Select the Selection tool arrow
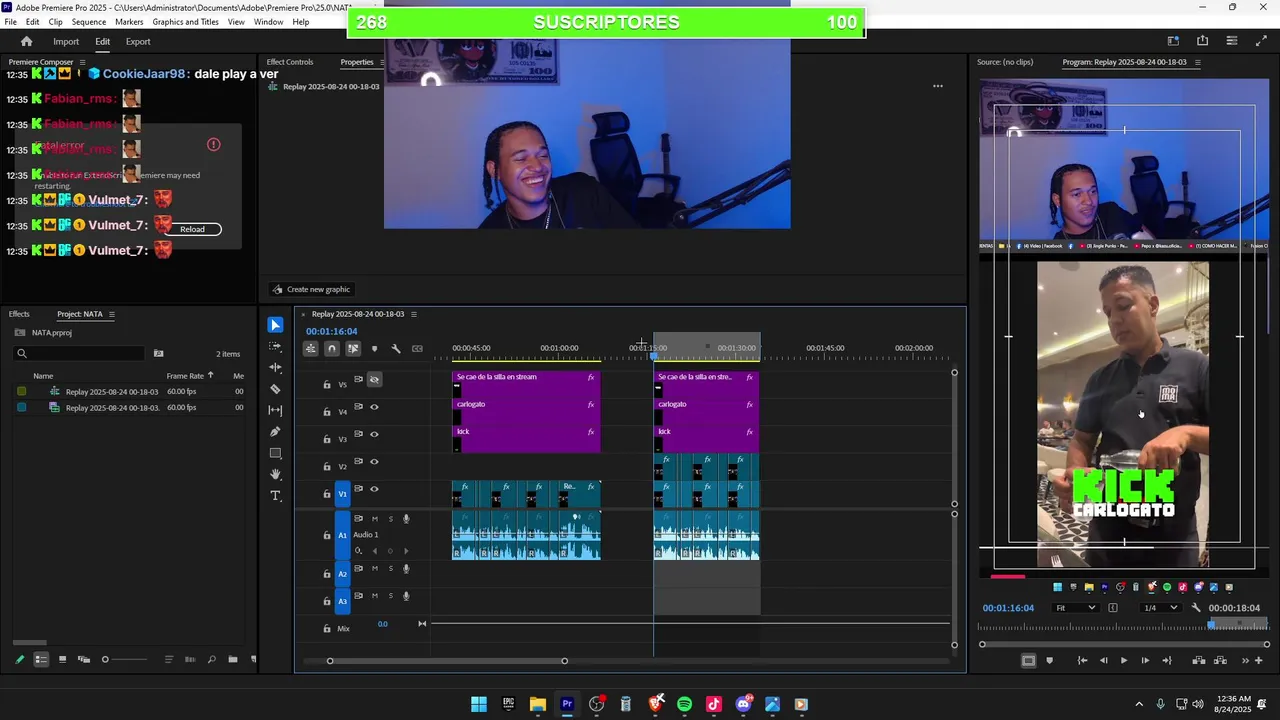1280x720 pixels. click(x=275, y=325)
